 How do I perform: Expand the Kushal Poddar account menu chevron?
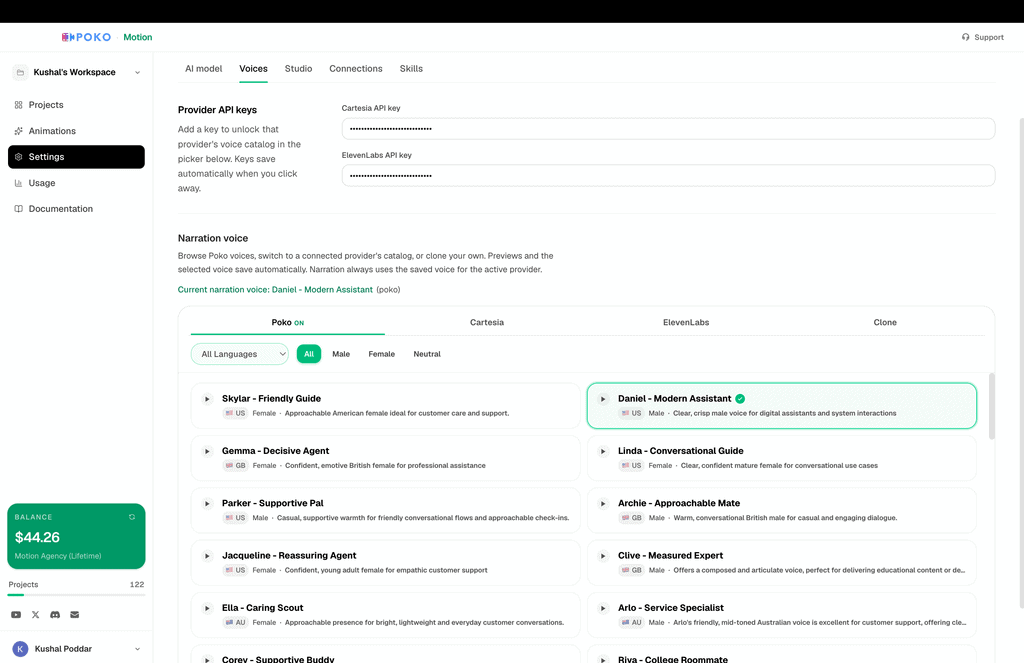(137, 649)
